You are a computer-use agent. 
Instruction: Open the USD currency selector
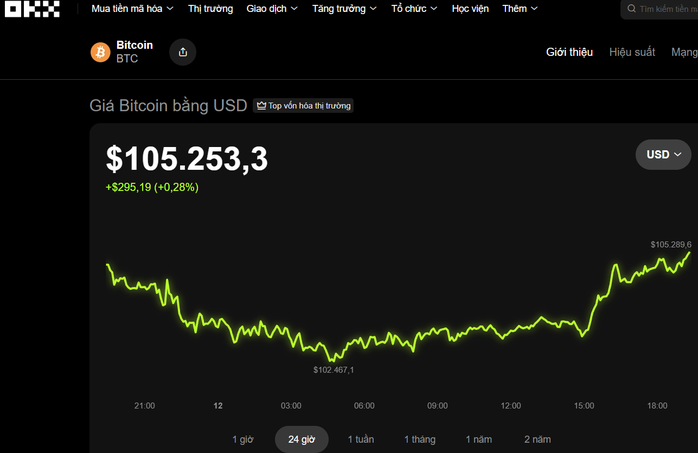663,155
